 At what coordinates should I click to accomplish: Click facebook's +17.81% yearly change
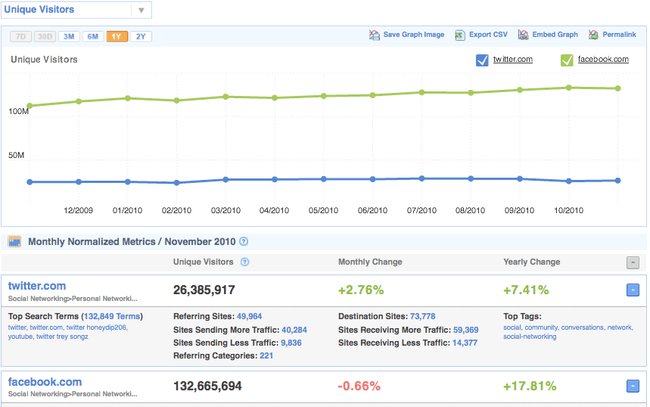click(529, 386)
